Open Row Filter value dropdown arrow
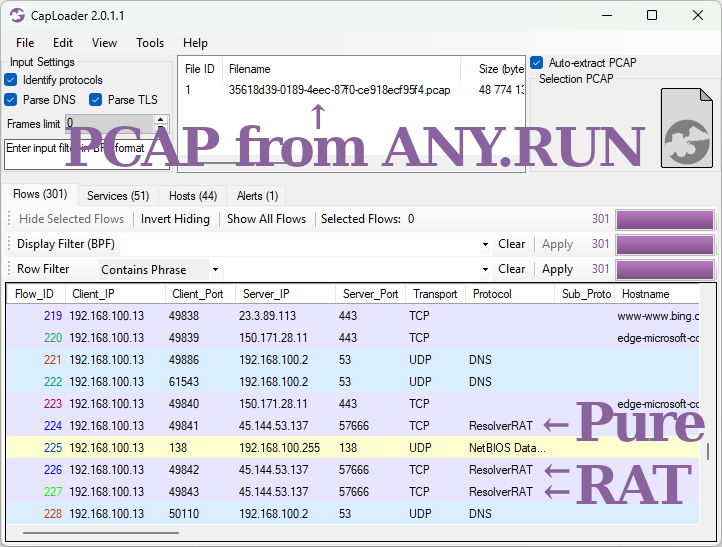 coord(485,269)
